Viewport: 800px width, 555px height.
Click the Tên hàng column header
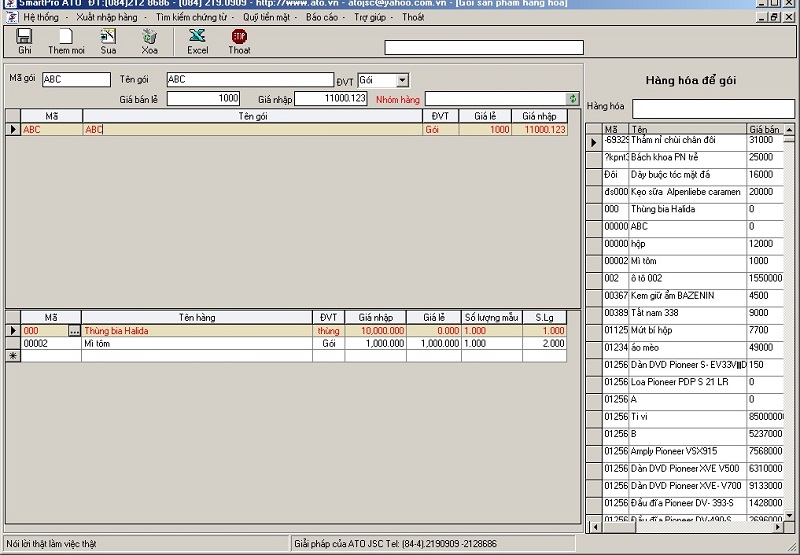pos(197,317)
